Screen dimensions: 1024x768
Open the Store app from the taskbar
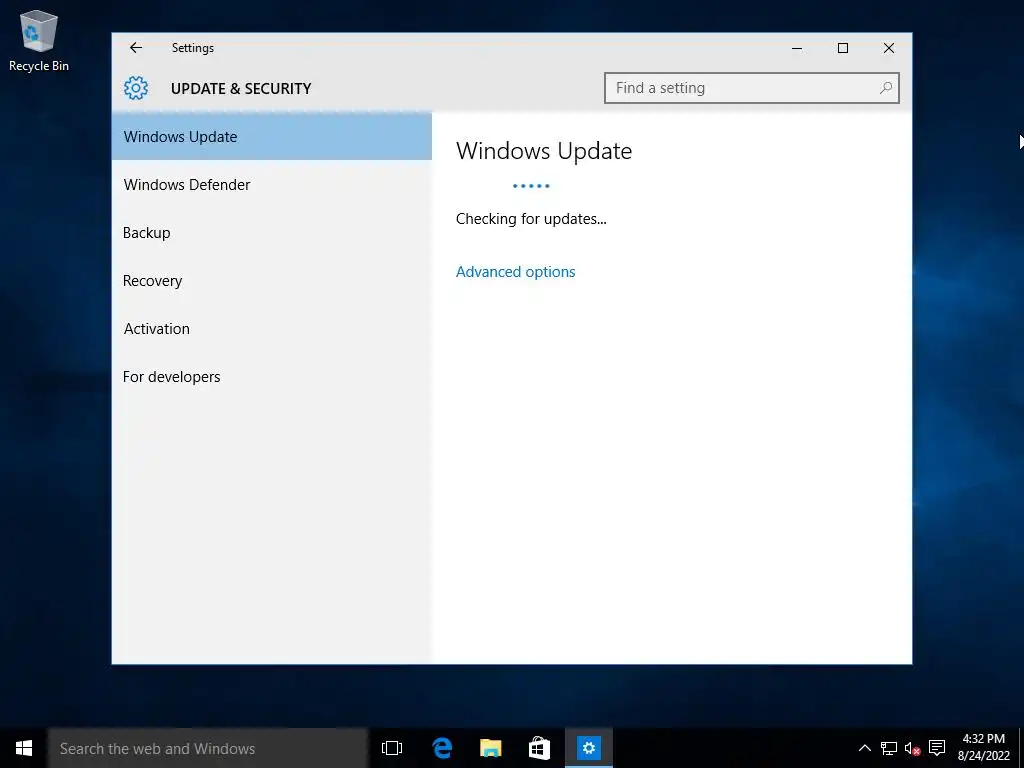(x=539, y=748)
